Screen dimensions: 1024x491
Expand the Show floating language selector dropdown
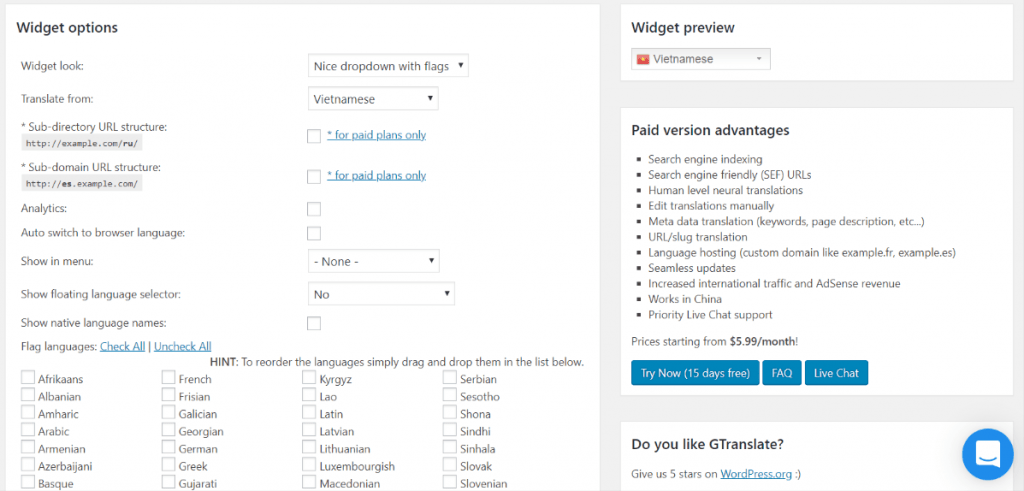(381, 294)
